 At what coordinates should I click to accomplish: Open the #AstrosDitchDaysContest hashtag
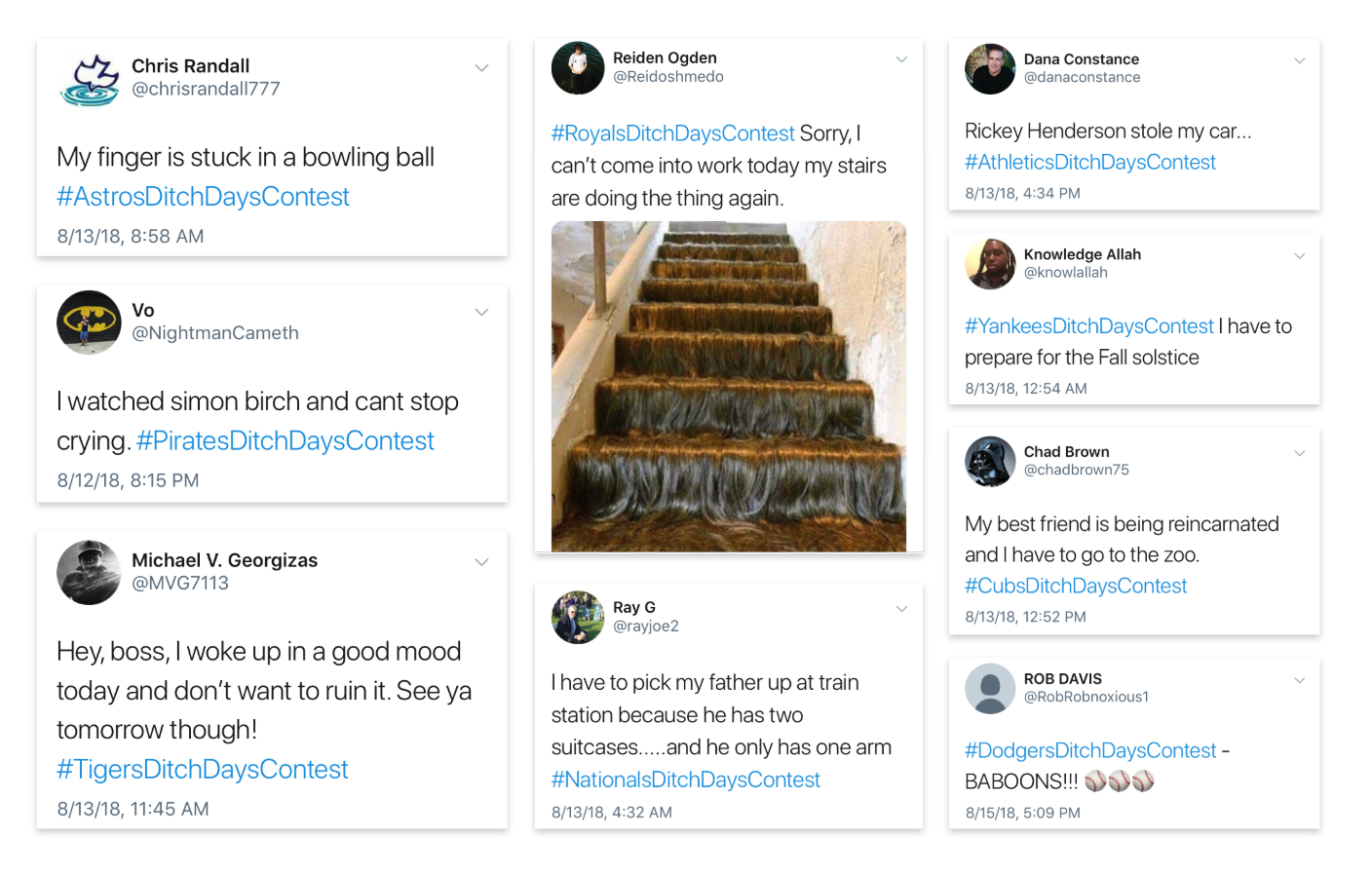tap(203, 197)
